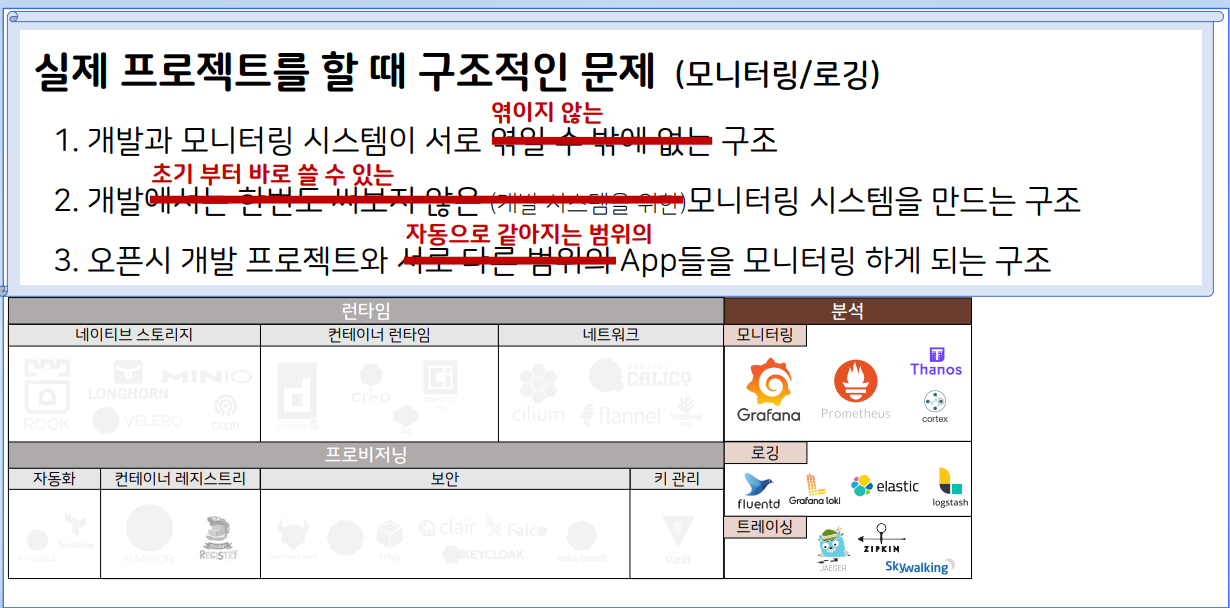This screenshot has height=608, width=1230.
Task: Select the faded trivy logo
Action: pyautogui.click(x=390, y=542)
